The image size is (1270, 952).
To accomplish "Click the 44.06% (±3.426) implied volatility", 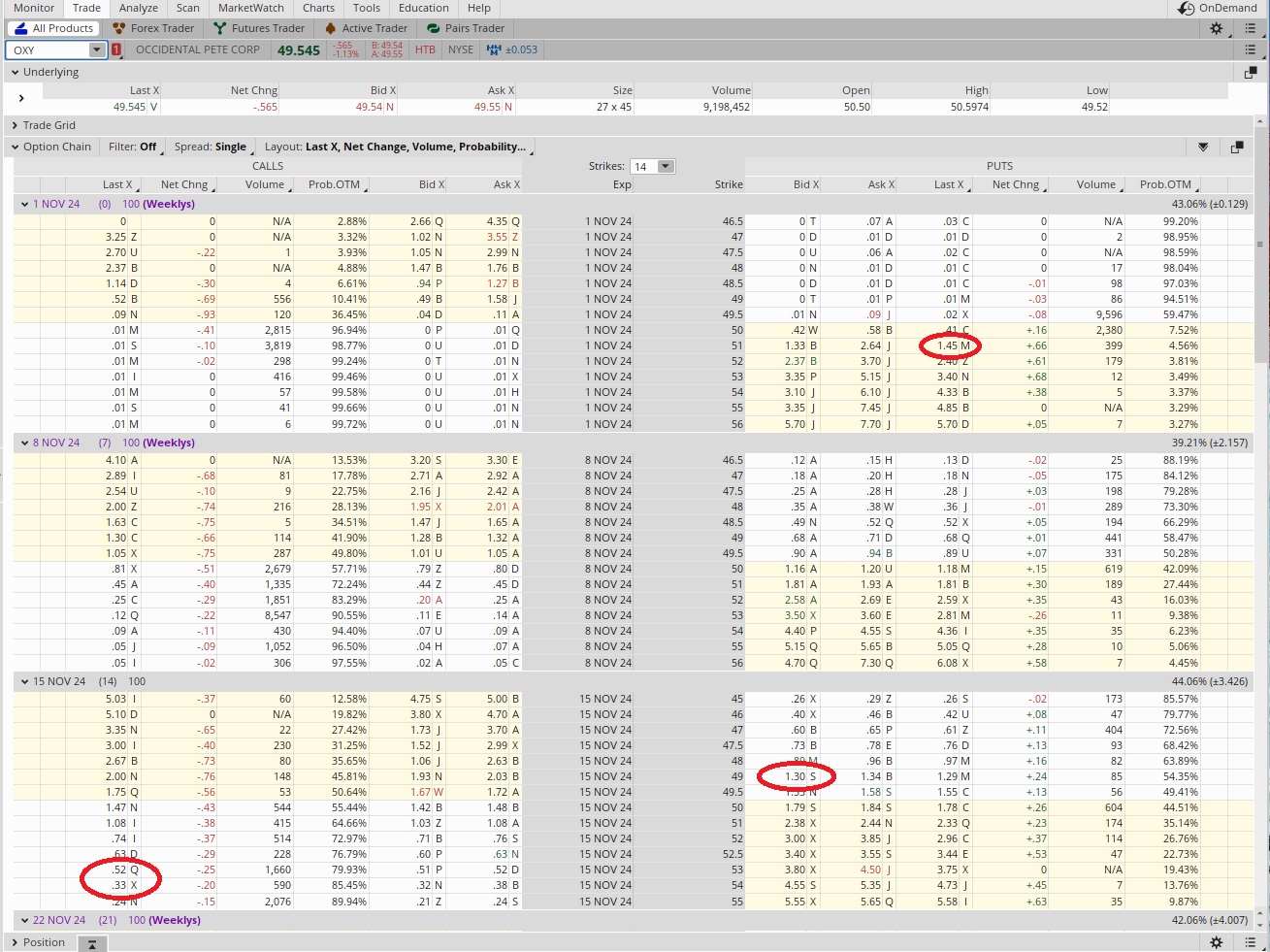I will pos(1210,682).
